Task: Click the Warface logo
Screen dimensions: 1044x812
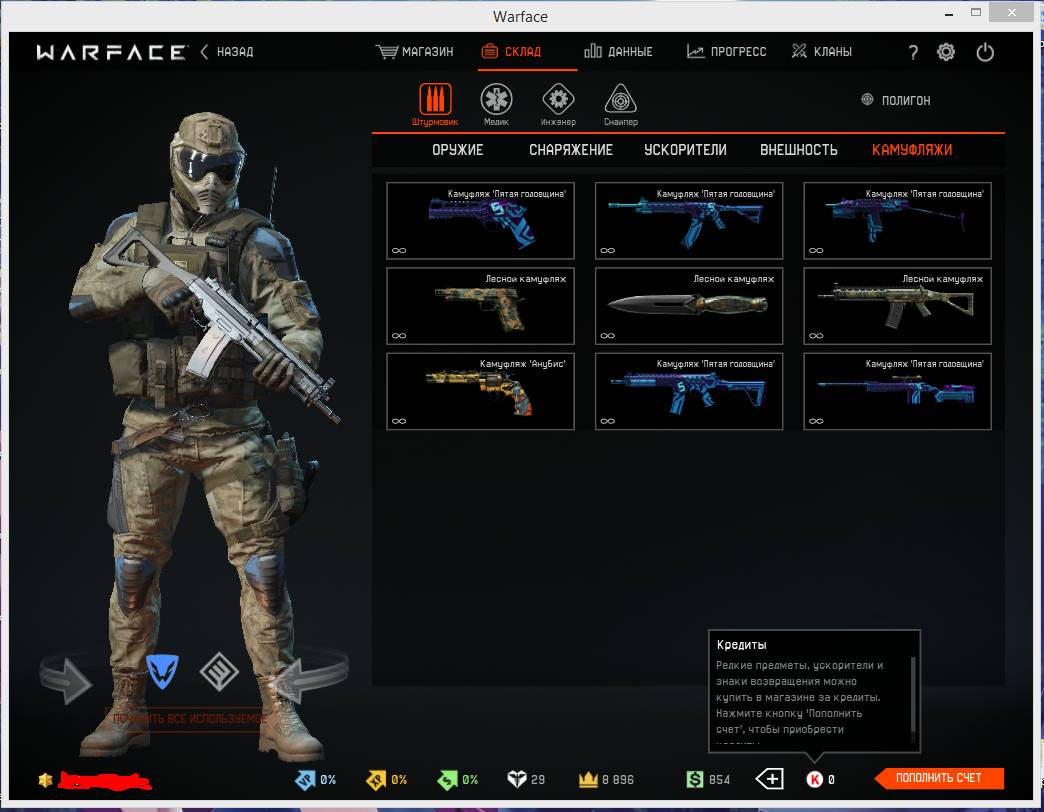Action: click(x=112, y=53)
